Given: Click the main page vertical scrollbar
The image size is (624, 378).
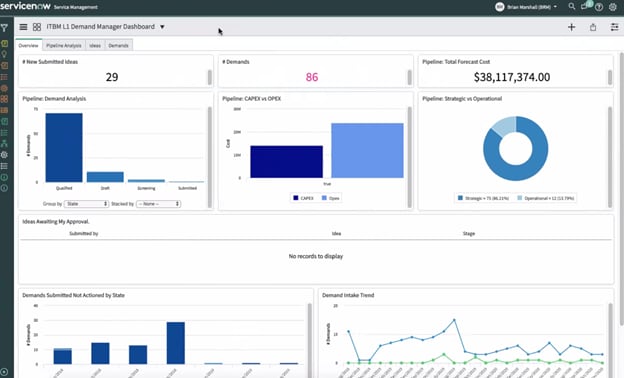Looking at the screenshot, I should click(622, 189).
